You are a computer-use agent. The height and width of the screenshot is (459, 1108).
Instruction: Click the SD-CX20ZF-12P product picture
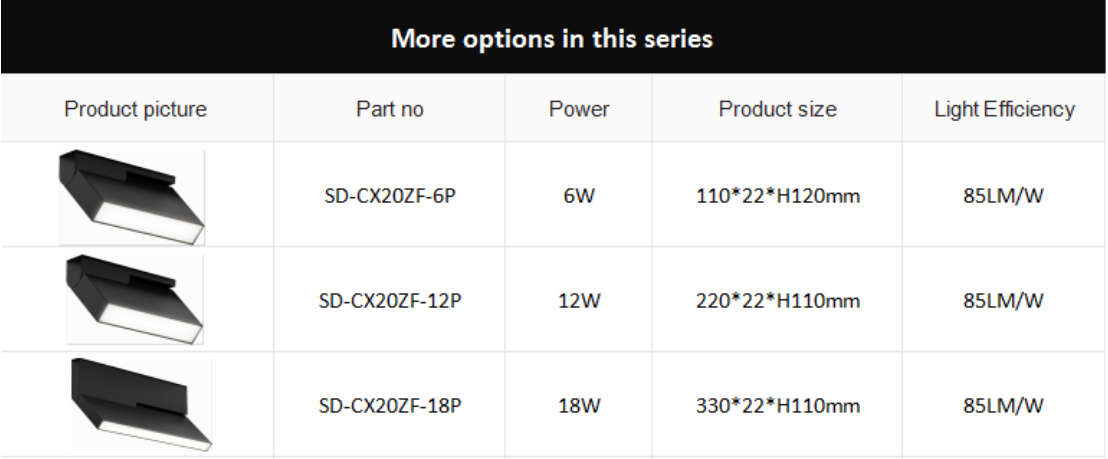(x=134, y=299)
